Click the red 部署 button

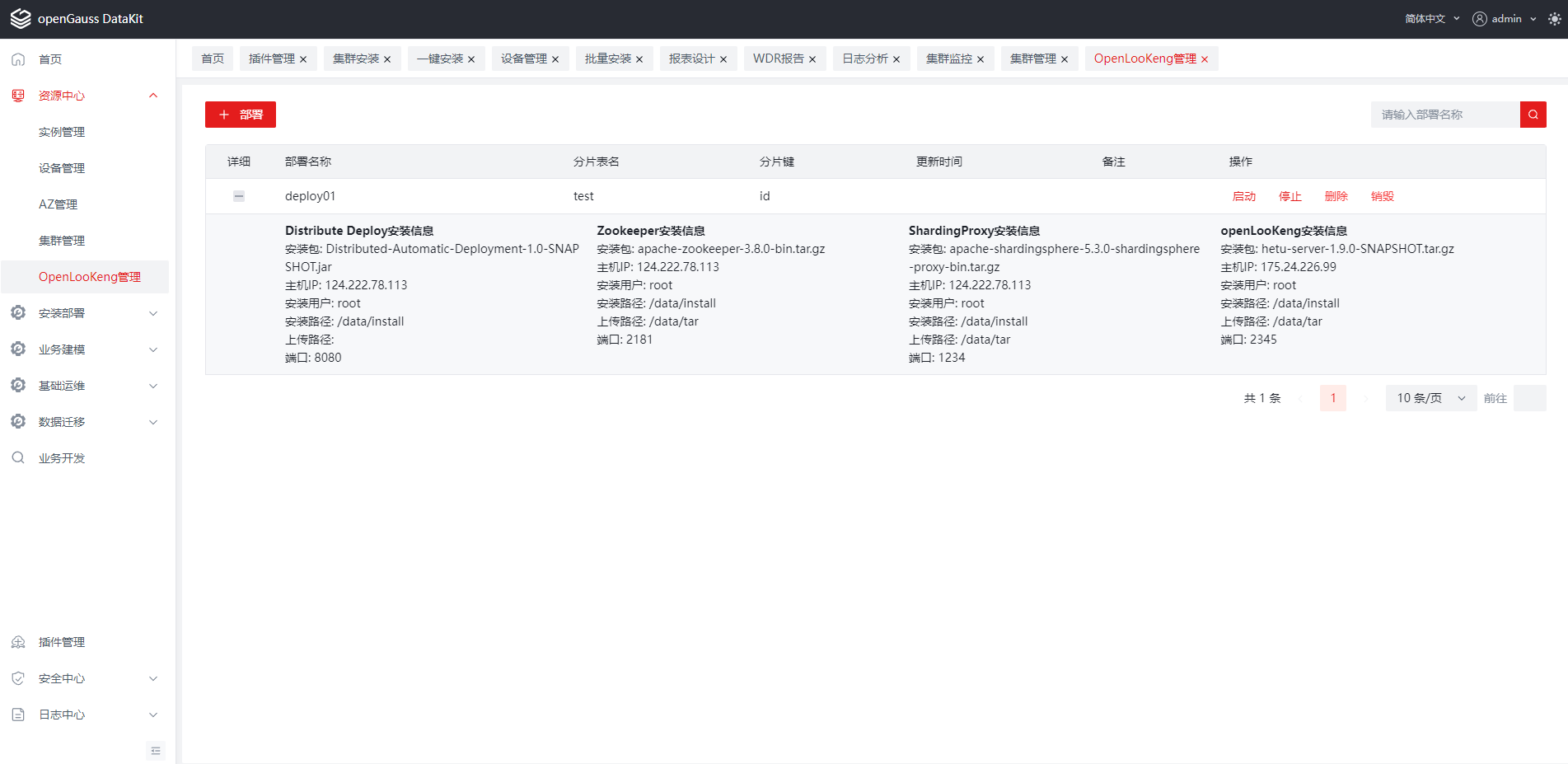[241, 115]
